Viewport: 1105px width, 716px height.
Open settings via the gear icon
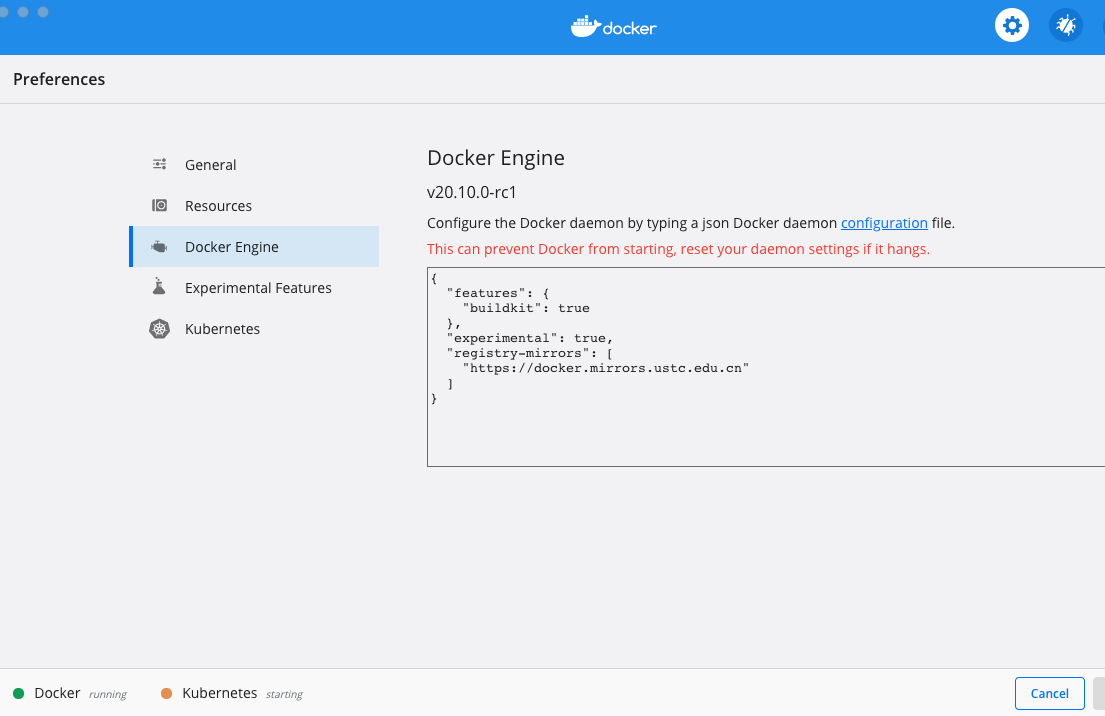pos(1011,25)
